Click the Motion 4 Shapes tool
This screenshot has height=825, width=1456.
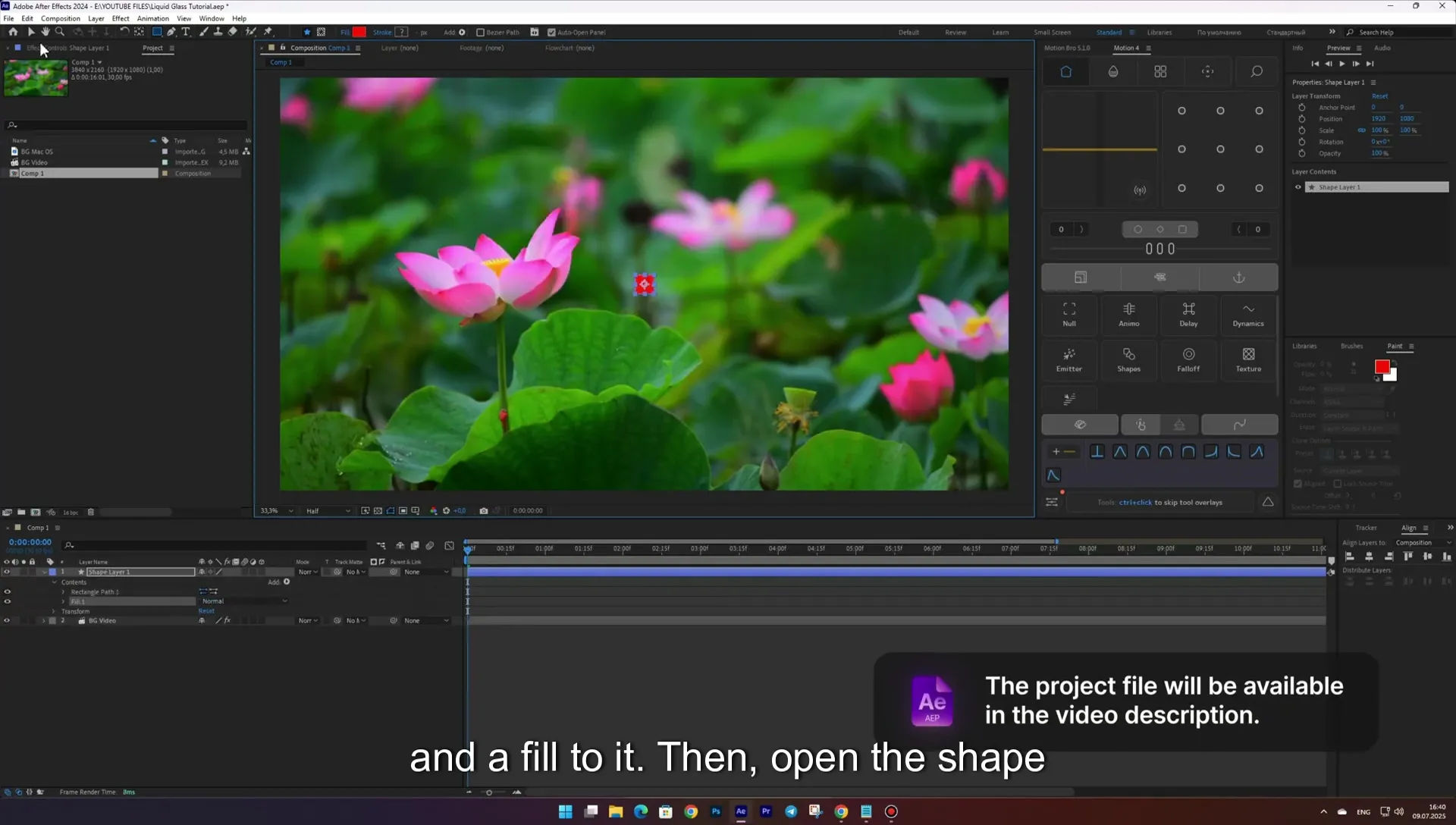pyautogui.click(x=1129, y=359)
